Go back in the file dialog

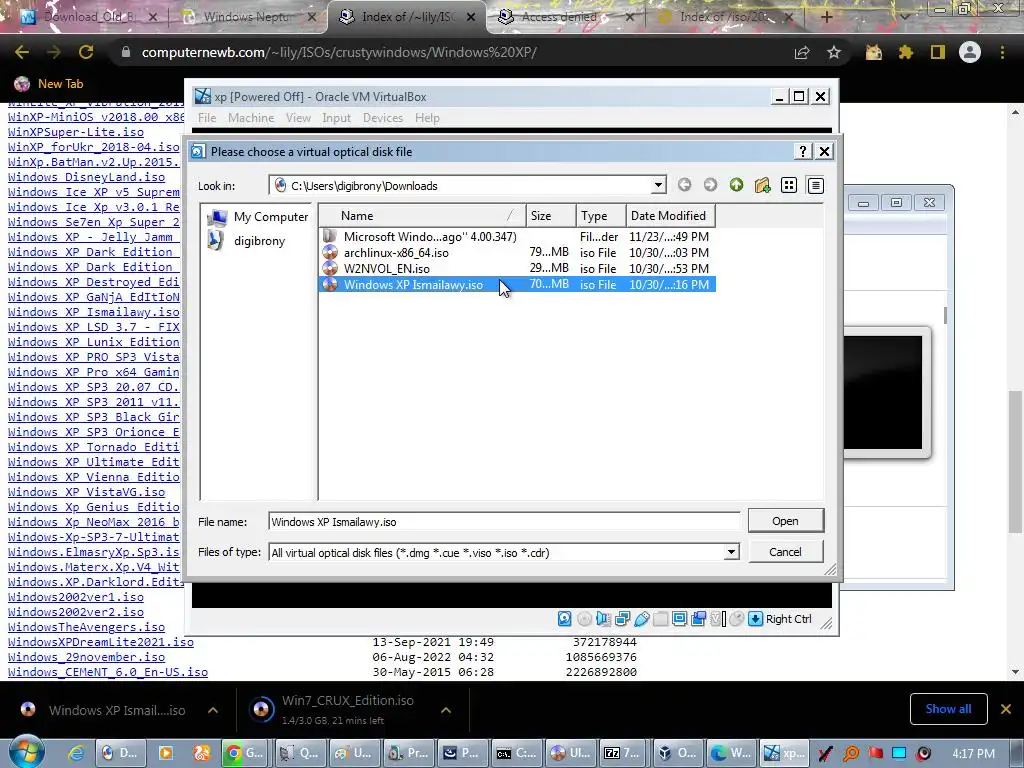point(684,185)
